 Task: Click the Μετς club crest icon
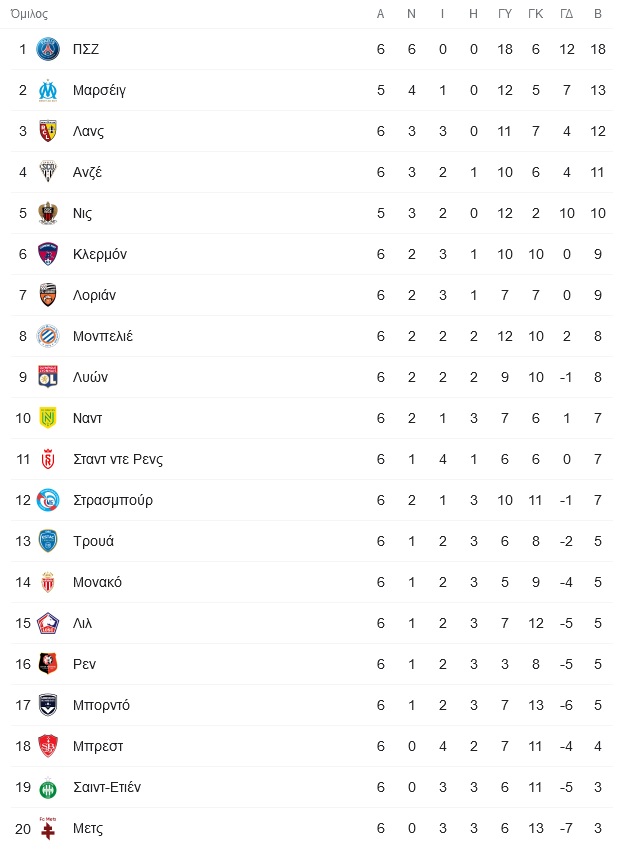coord(48,828)
